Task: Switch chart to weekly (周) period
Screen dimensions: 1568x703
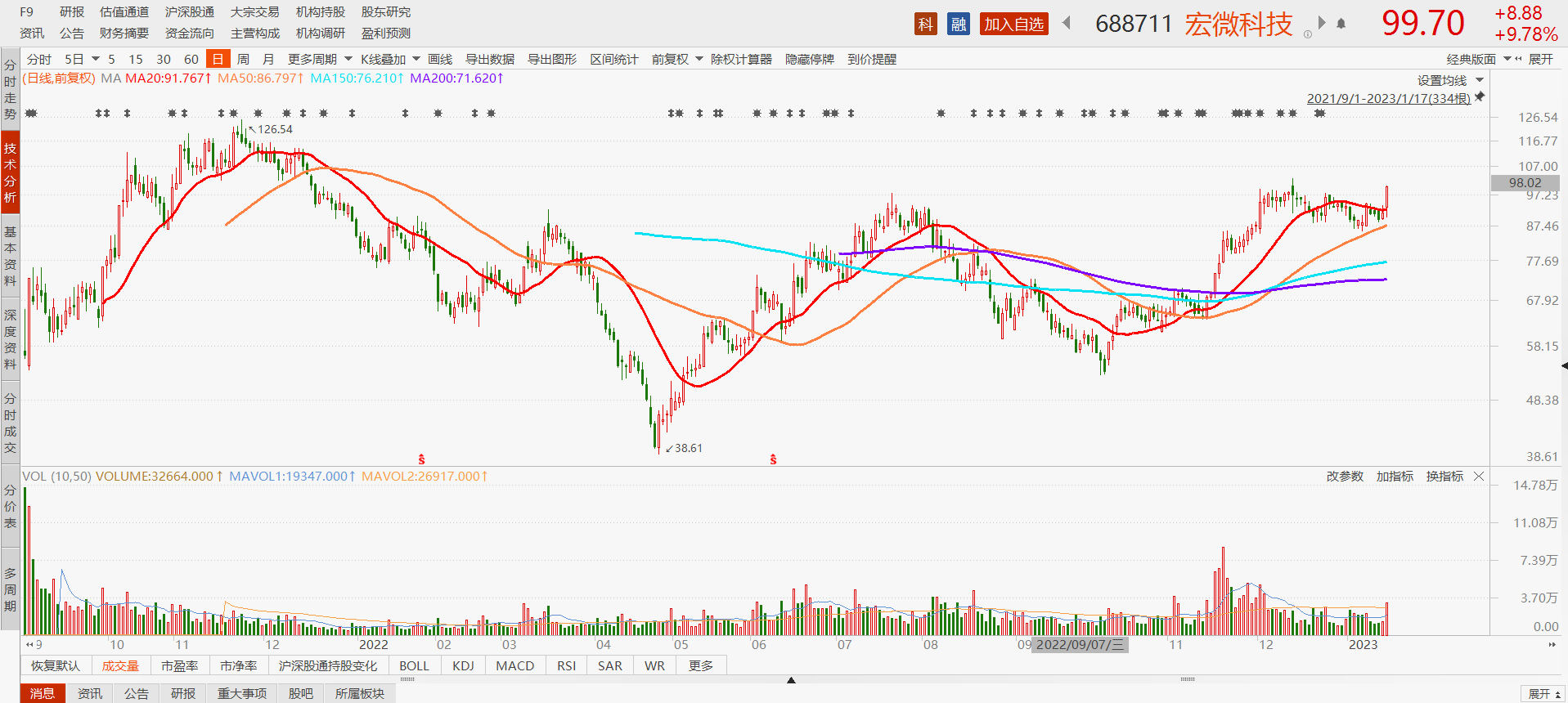Action: tap(243, 59)
